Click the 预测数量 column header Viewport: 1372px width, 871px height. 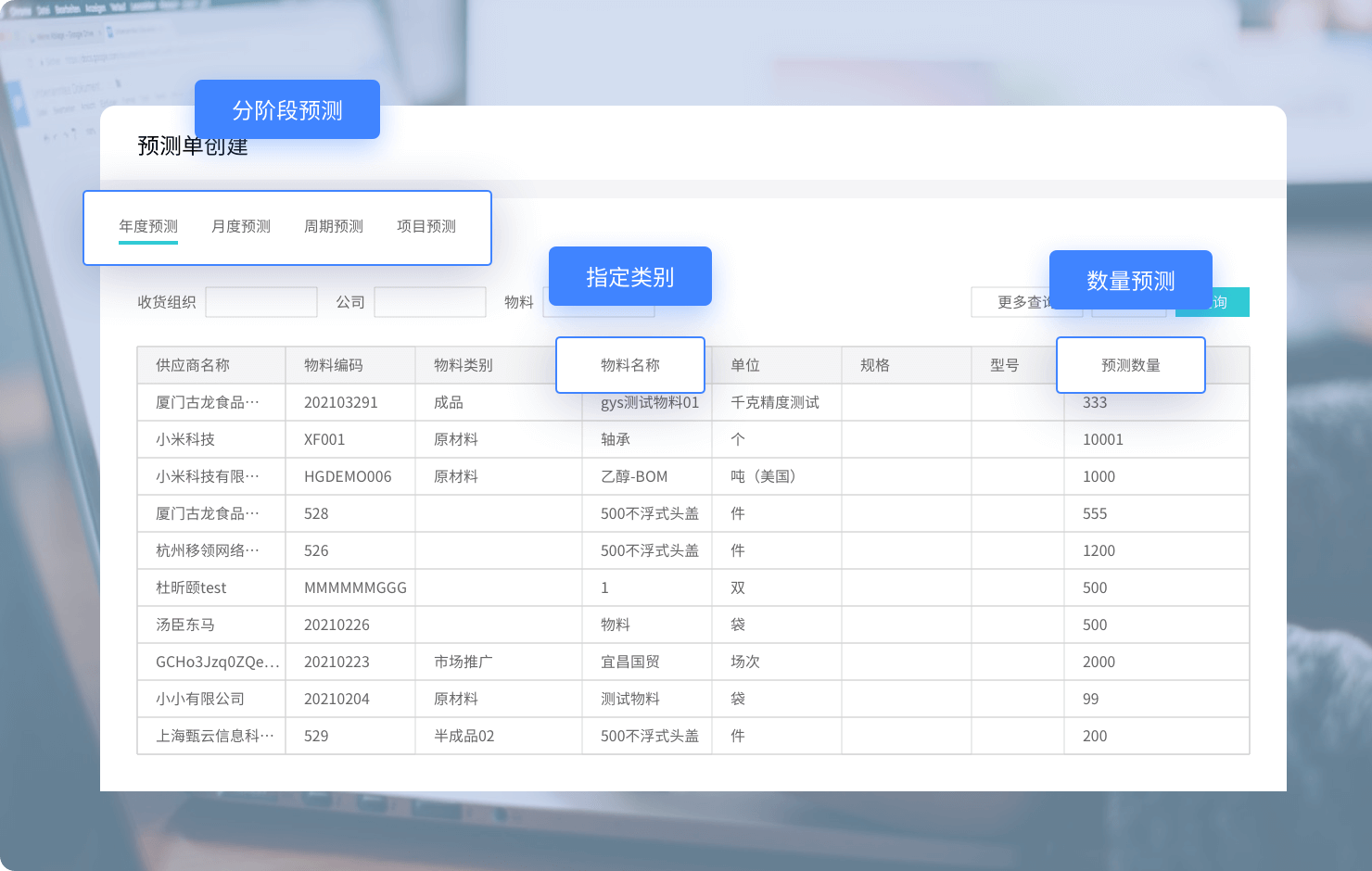tap(1130, 364)
